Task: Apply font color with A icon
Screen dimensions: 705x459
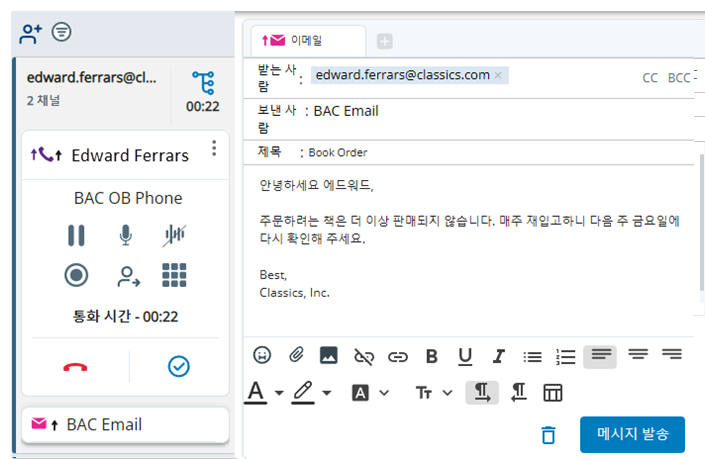Action: (256, 392)
